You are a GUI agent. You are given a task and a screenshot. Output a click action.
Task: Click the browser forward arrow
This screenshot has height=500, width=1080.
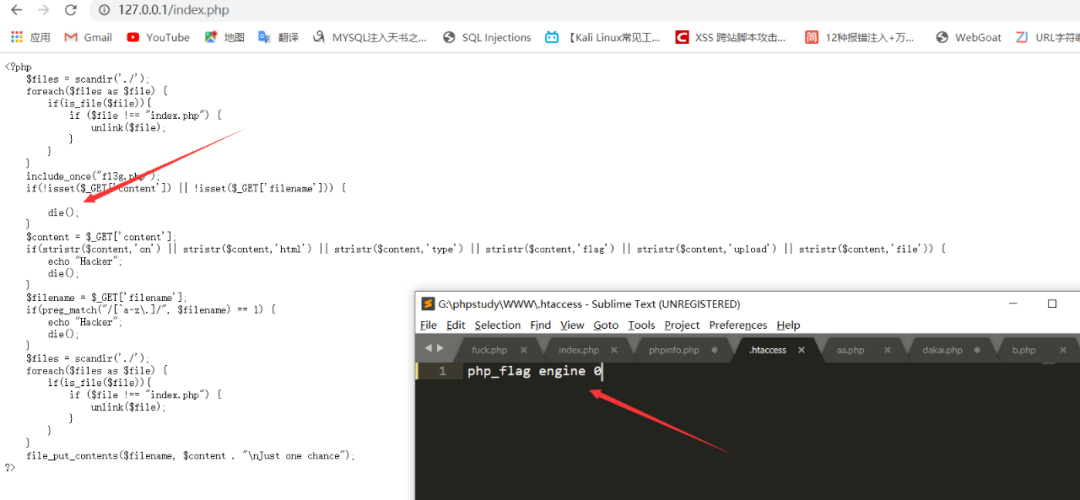click(x=43, y=10)
